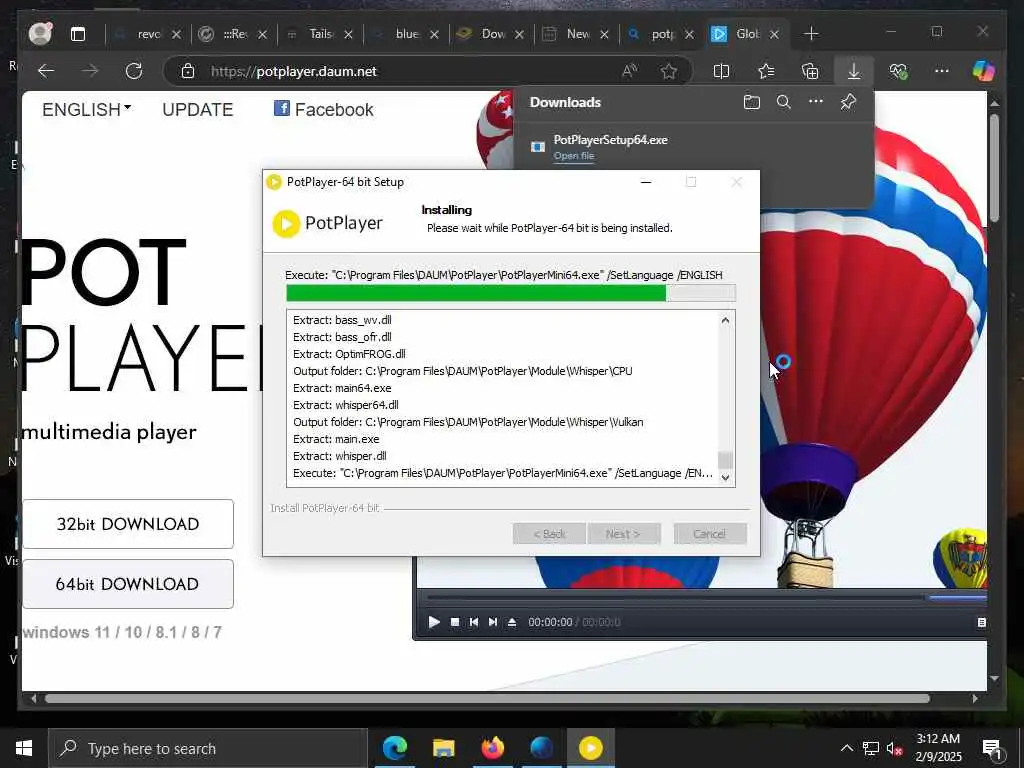
Task: Open Microsoft Edge from the taskbar
Action: (394, 748)
